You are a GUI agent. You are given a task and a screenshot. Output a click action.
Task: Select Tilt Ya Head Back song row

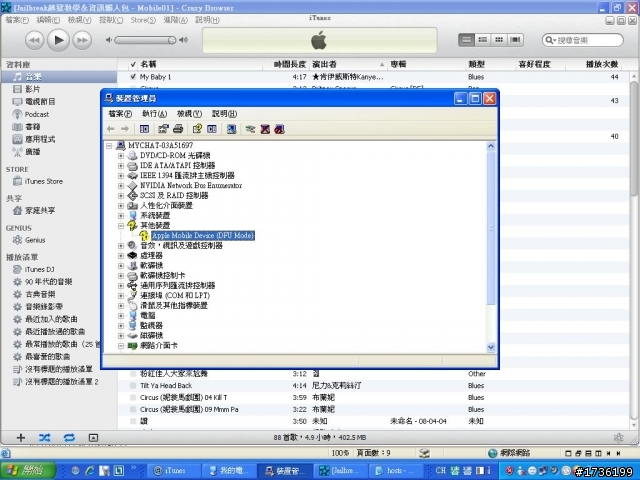click(373, 385)
